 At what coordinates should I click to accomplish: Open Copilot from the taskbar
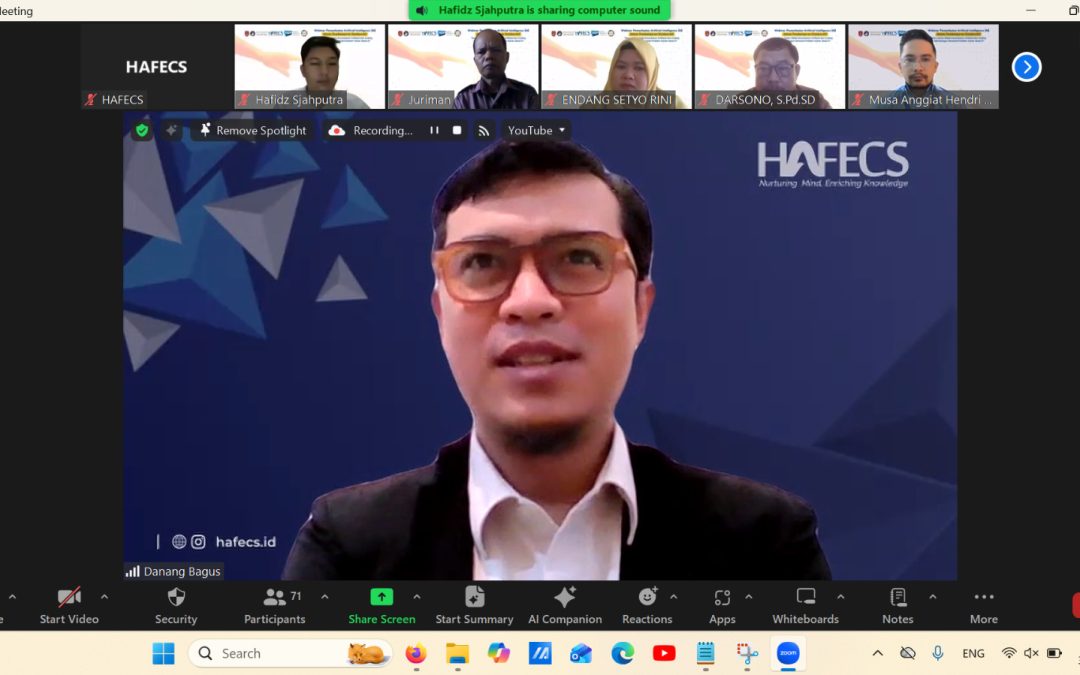coord(499,653)
